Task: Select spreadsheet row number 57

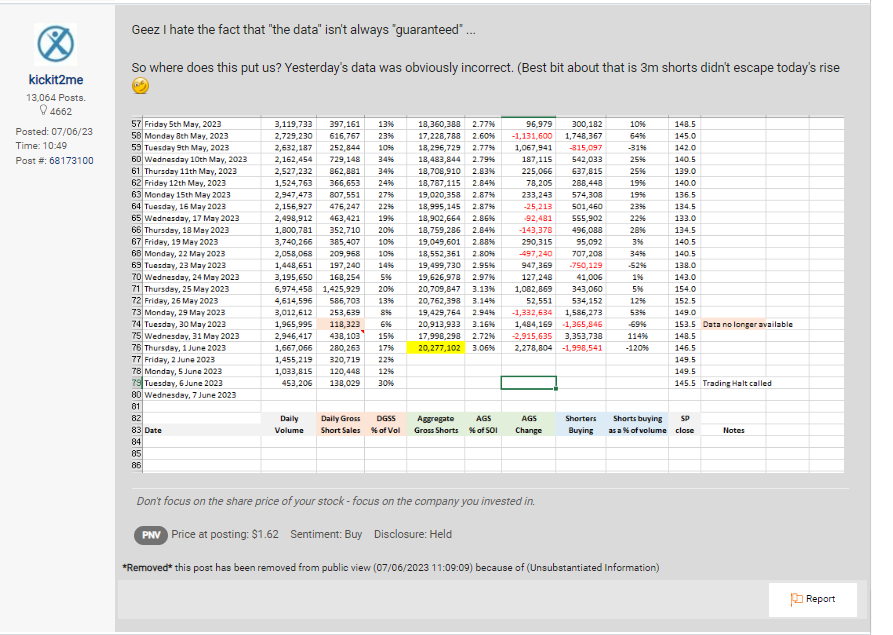Action: (x=137, y=123)
